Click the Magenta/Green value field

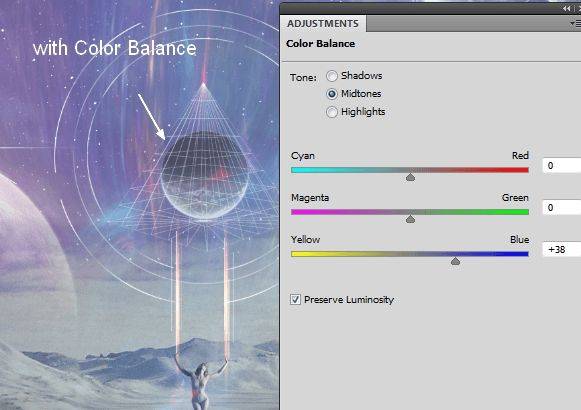[562, 207]
